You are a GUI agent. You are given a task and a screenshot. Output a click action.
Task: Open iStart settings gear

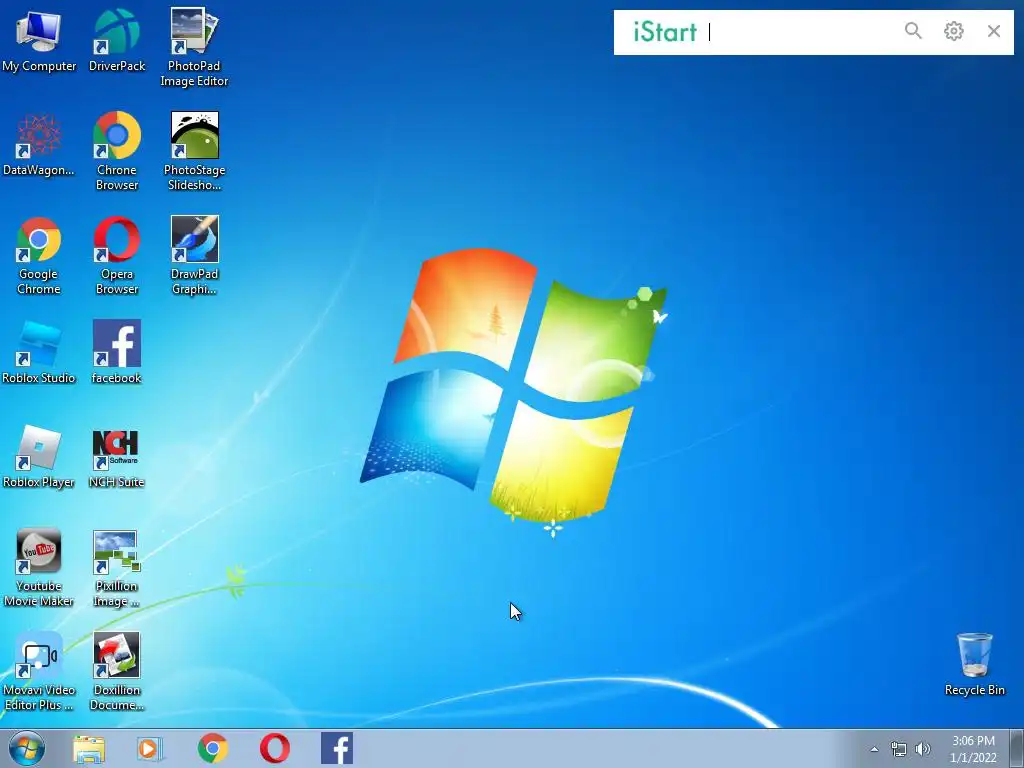pos(953,31)
